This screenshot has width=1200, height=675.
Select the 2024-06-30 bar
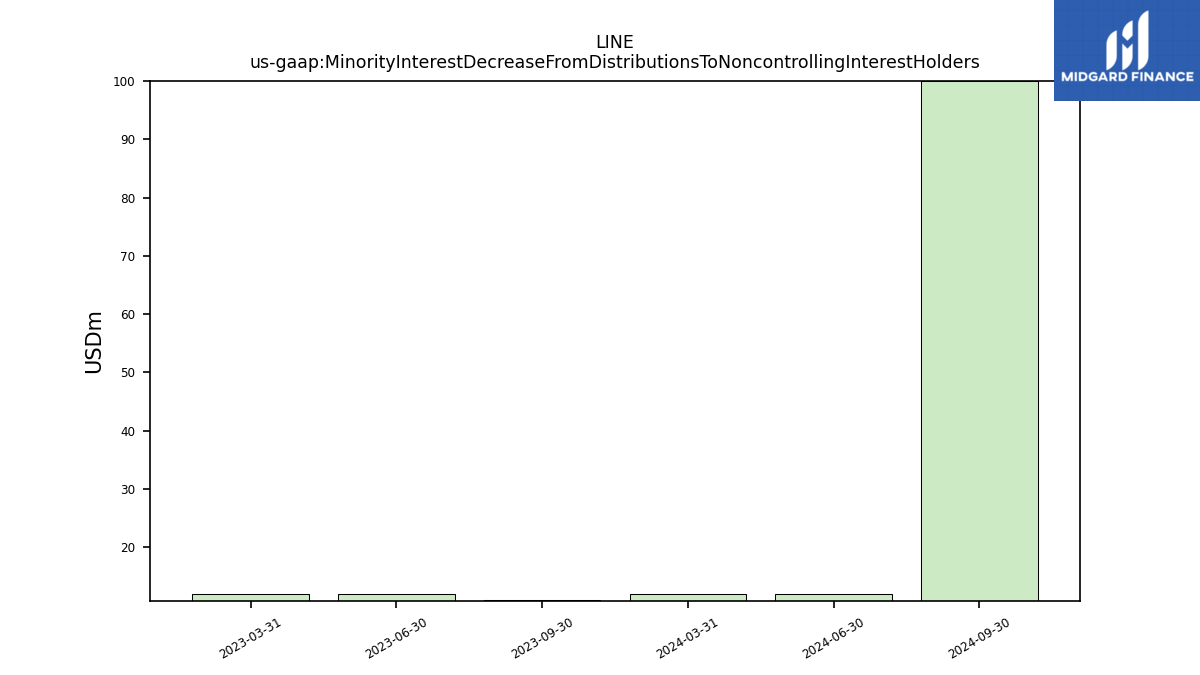833,597
